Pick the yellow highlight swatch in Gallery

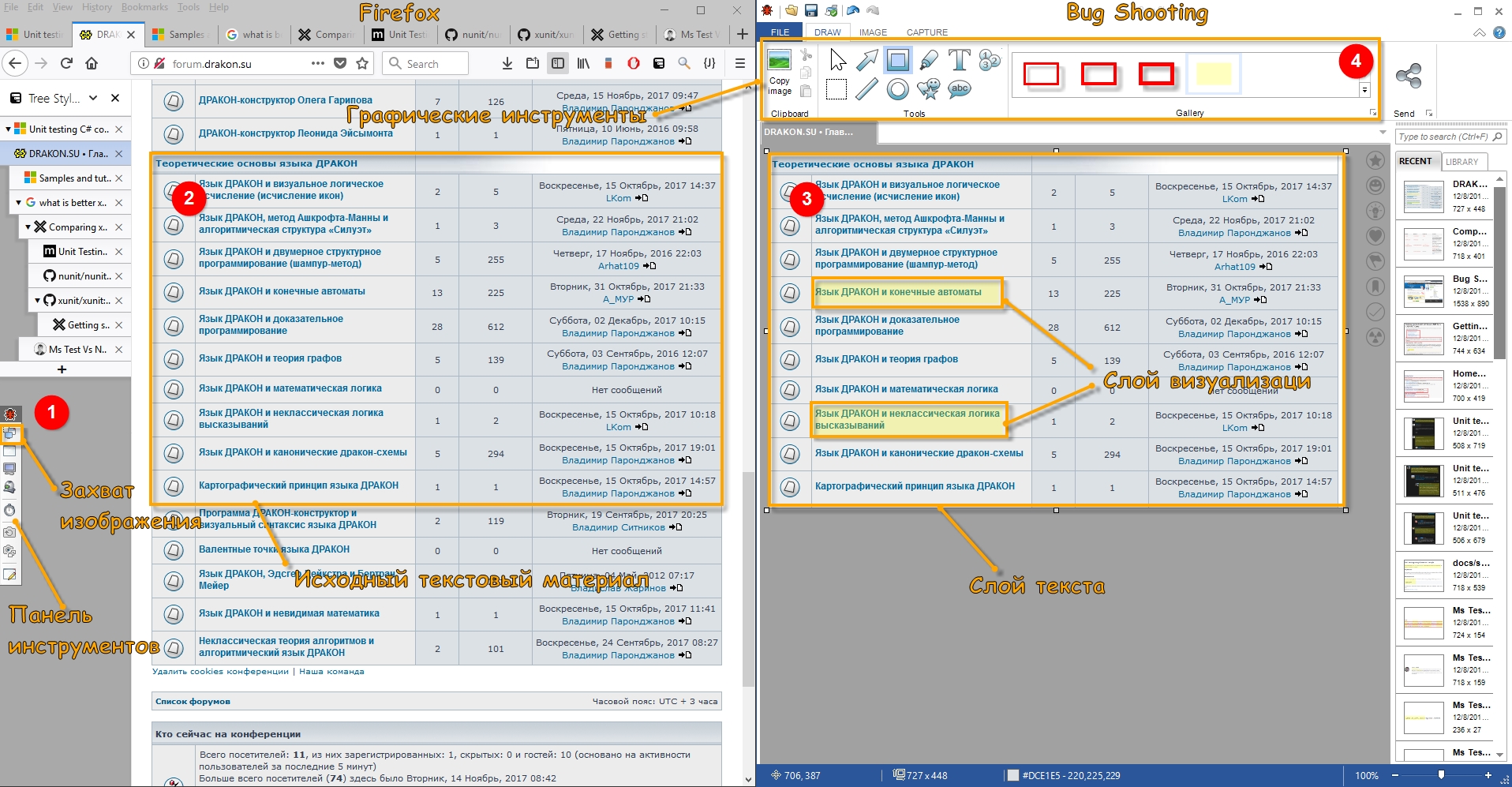(x=1213, y=74)
